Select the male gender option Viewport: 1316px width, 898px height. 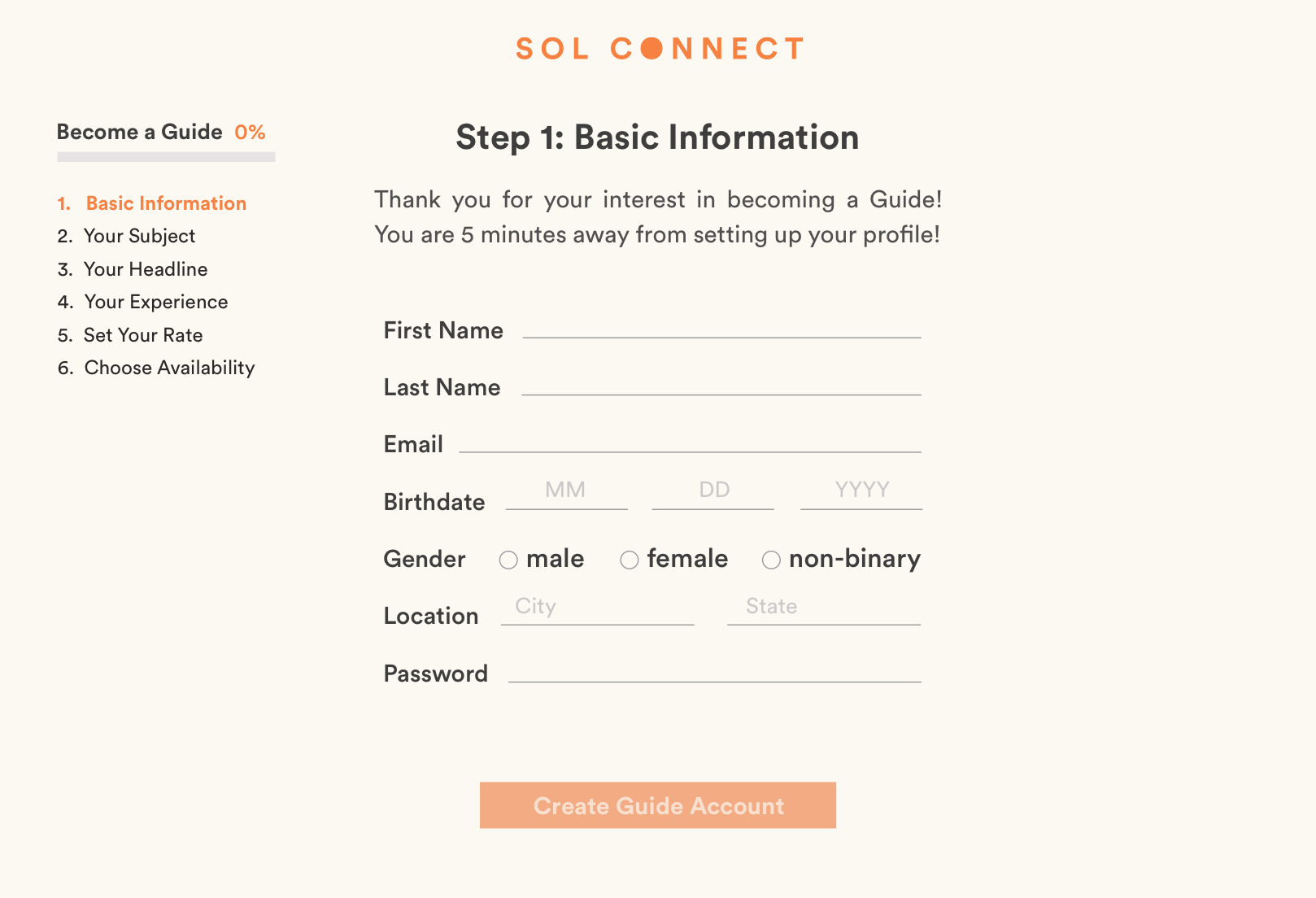click(x=508, y=560)
